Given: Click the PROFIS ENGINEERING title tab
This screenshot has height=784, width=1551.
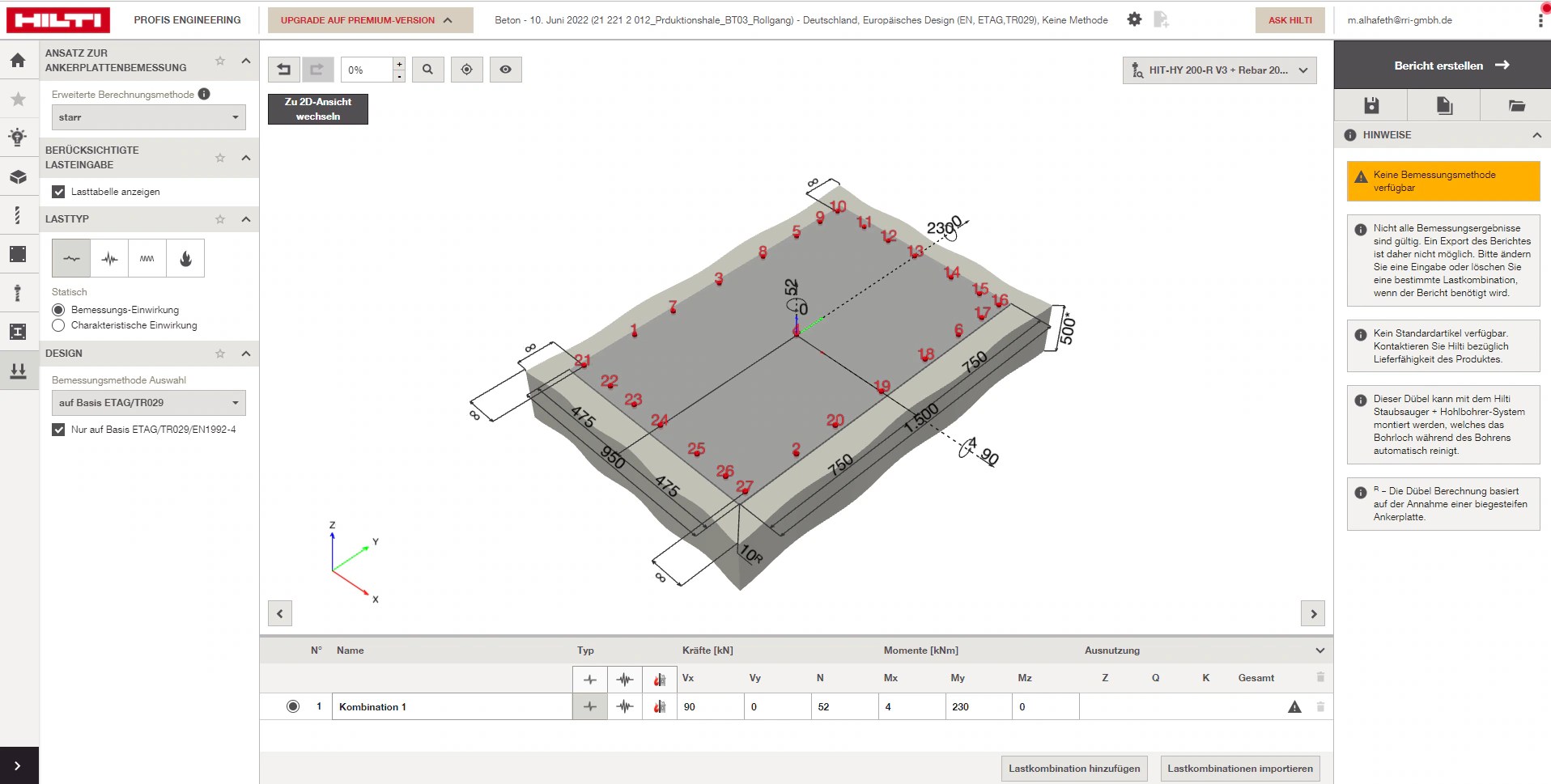Looking at the screenshot, I should pos(187,20).
